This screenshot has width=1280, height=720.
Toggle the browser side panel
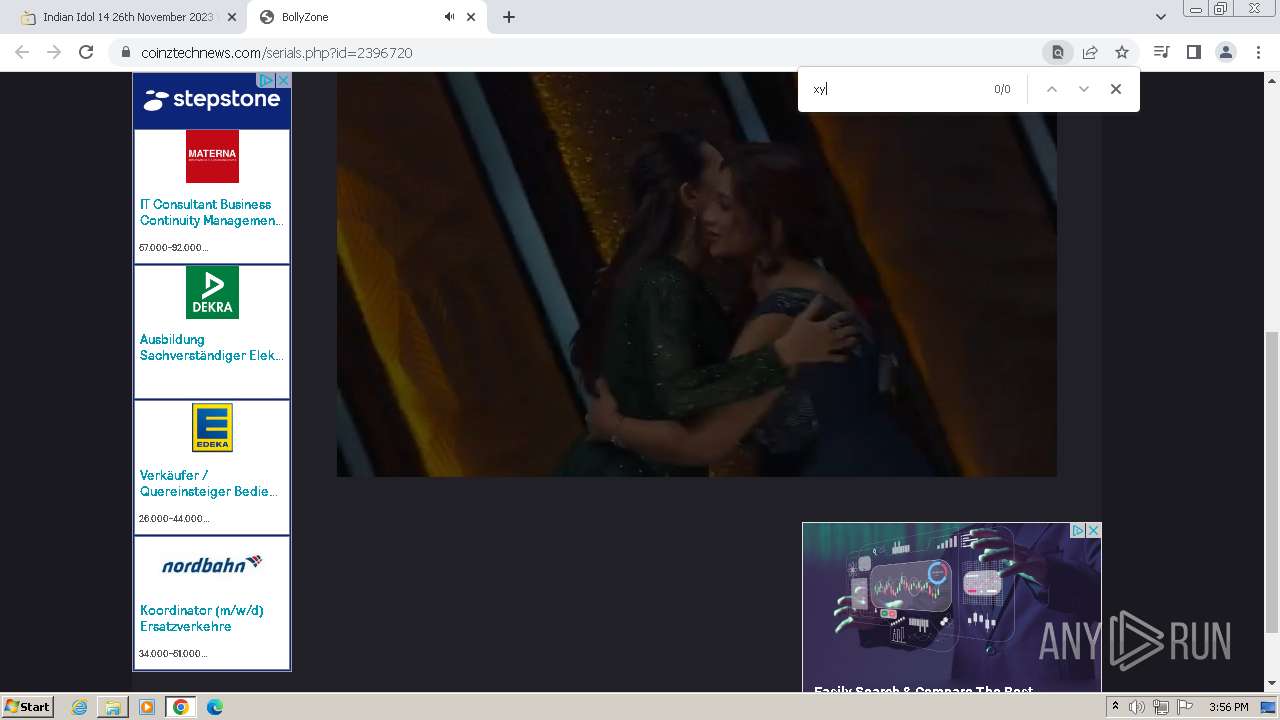coord(1193,52)
